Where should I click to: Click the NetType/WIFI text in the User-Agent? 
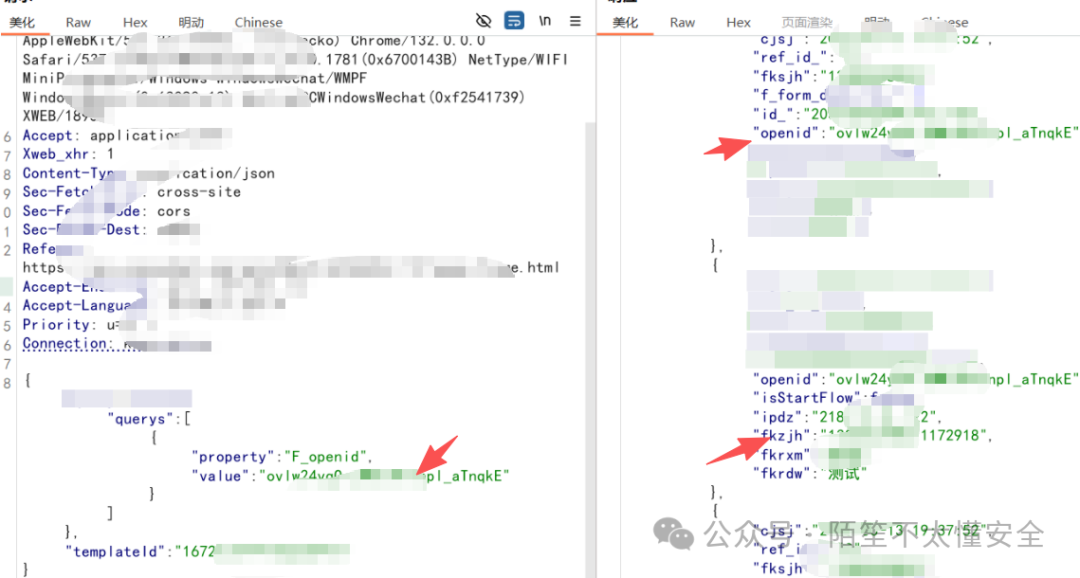(518, 60)
